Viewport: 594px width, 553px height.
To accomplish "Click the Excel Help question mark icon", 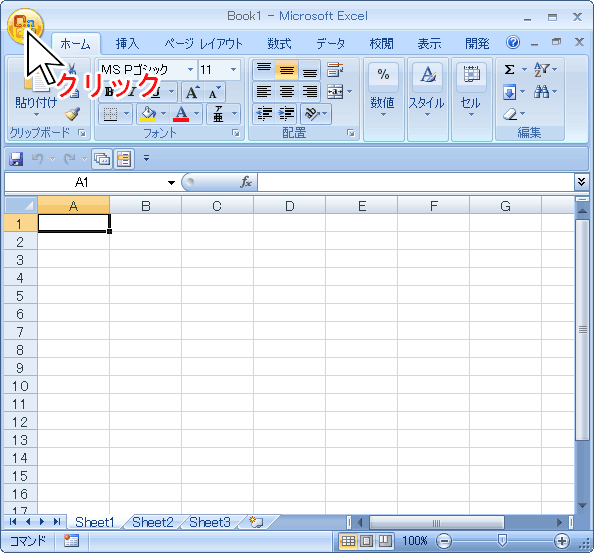I will click(x=513, y=42).
